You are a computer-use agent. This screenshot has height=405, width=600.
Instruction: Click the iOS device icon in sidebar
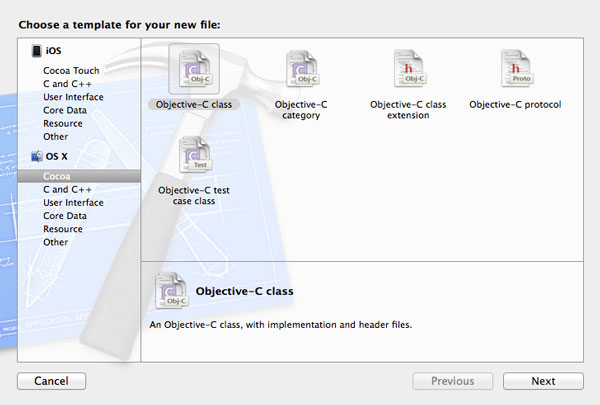[37, 51]
